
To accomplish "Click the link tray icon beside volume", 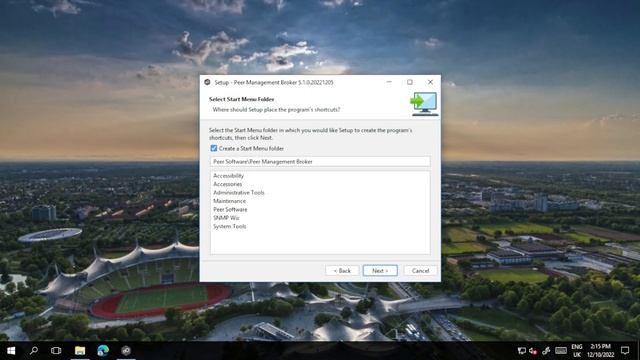I will click(x=546, y=351).
